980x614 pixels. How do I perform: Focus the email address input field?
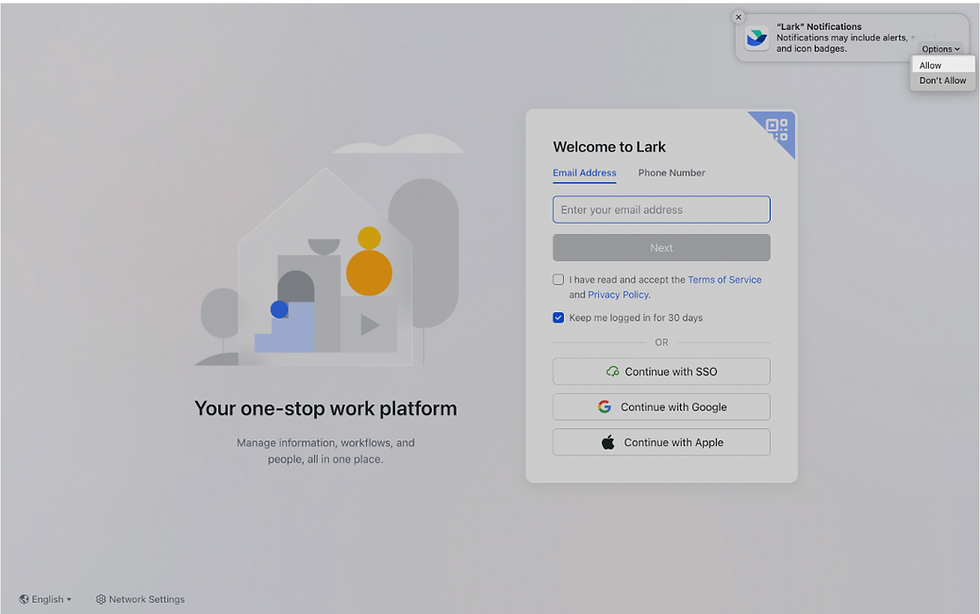(x=661, y=209)
